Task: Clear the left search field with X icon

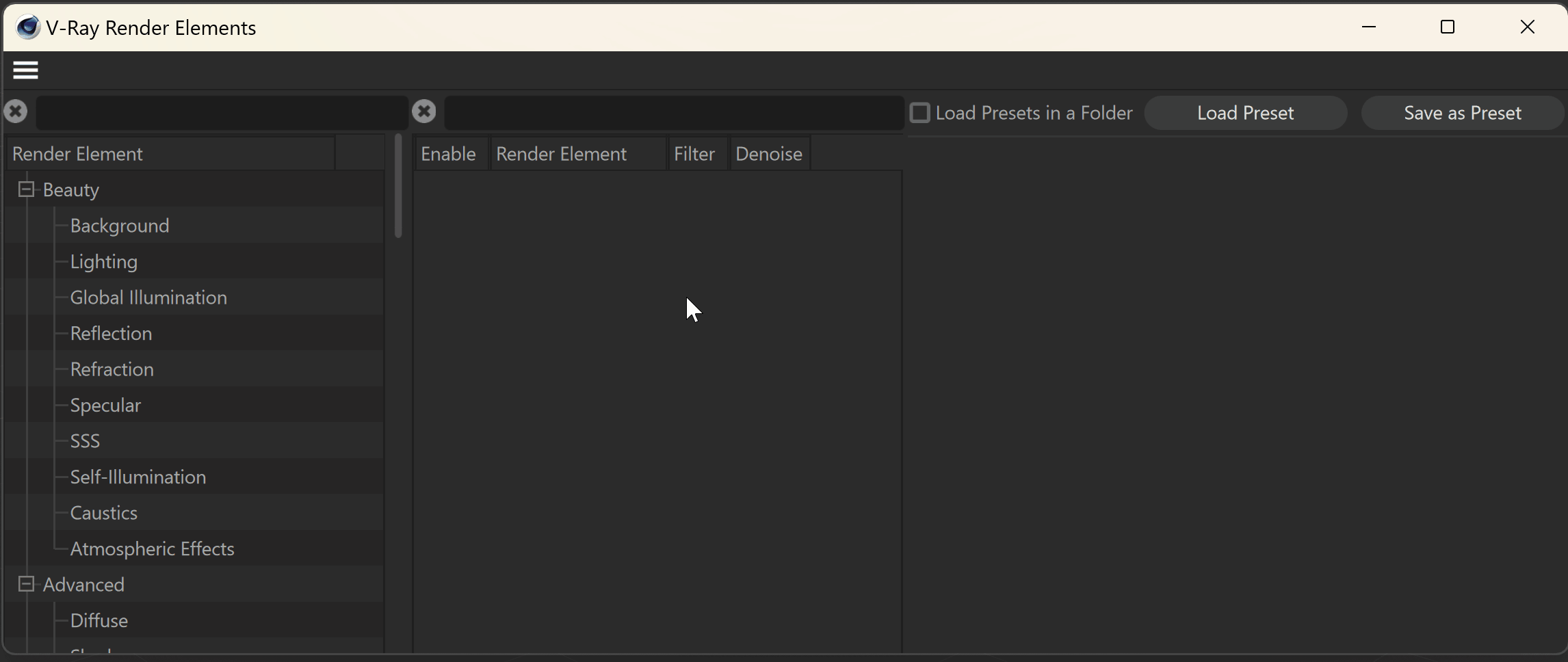Action: (16, 111)
